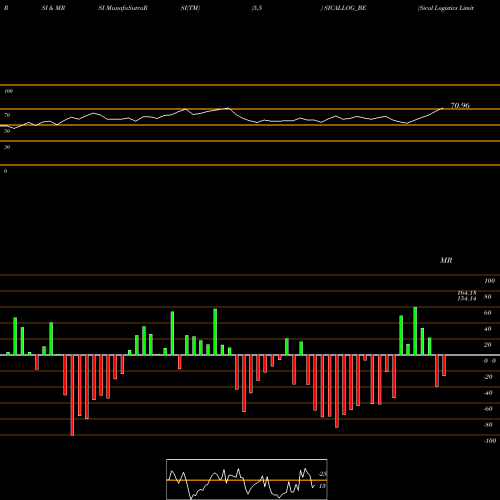Image resolution: width=500 pixels, height=500 pixels.
Task: Click the 20 label on the MR axis
Action: (488, 345)
